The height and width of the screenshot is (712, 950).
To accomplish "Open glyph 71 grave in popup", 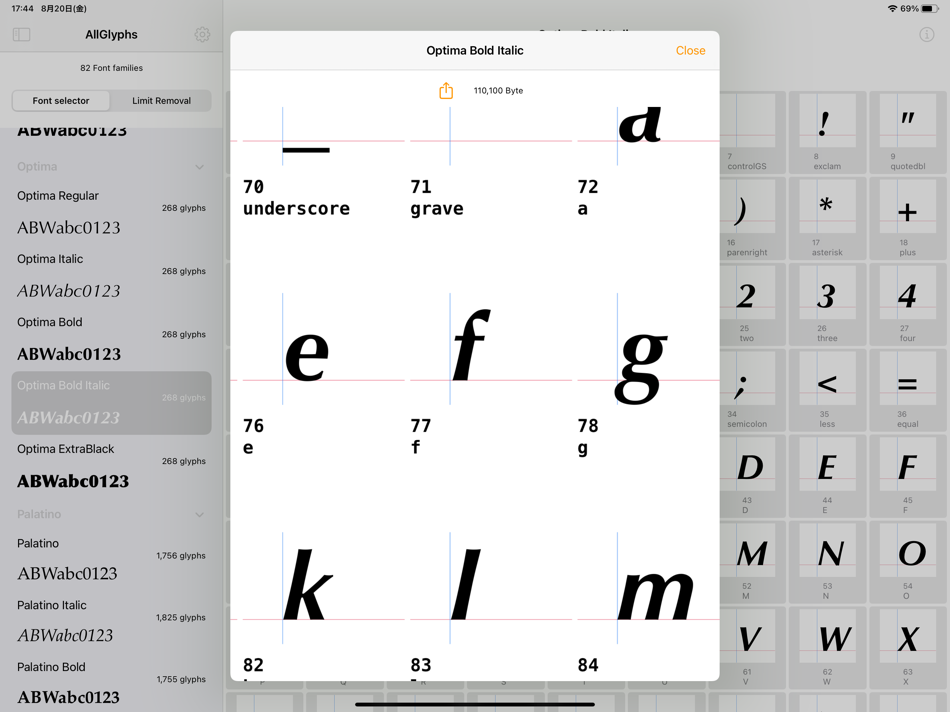I will tap(491, 162).
